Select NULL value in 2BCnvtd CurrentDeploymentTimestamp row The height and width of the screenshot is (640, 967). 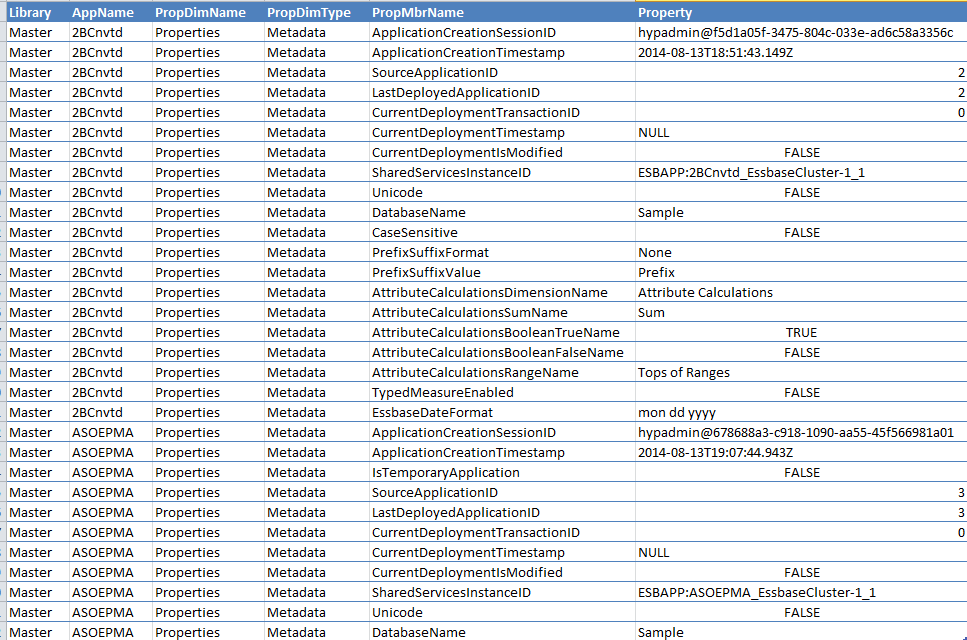801,133
